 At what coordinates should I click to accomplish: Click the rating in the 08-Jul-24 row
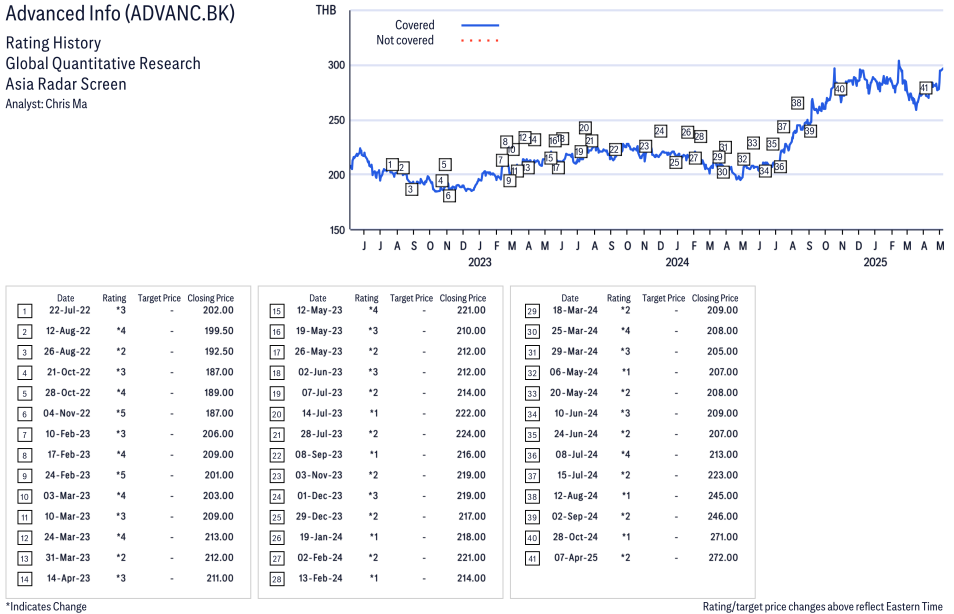[x=625, y=455]
